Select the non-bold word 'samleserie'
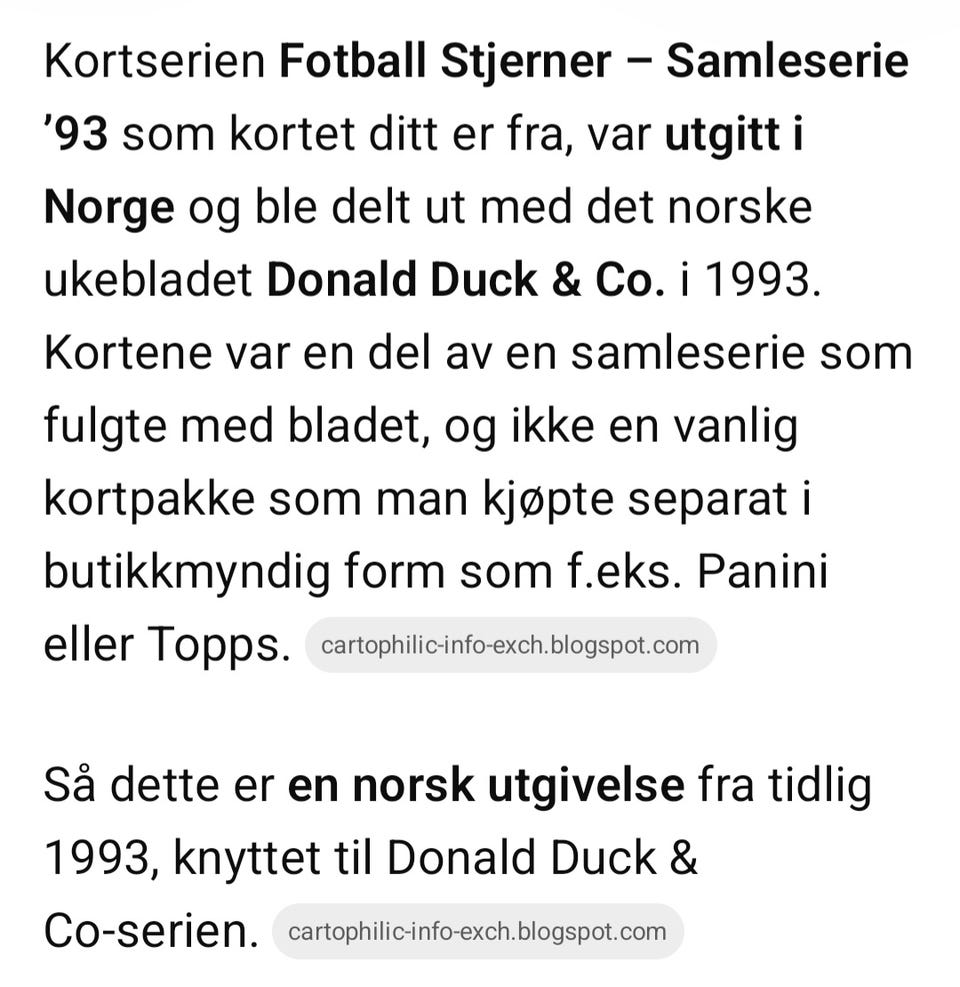 pyautogui.click(x=687, y=352)
